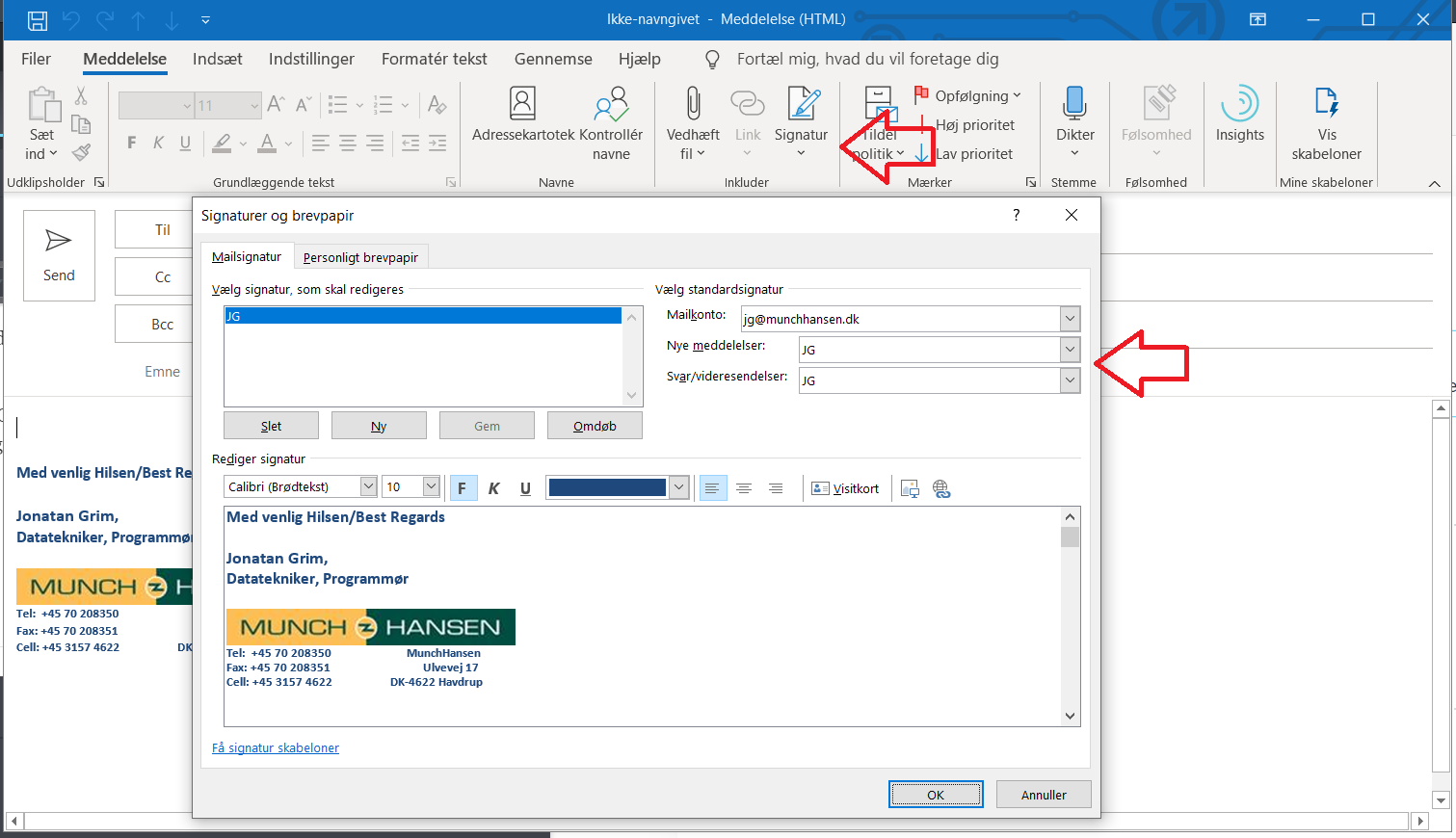Follow the Få signatur skabeloner link
The image size is (1456, 838).
click(276, 748)
